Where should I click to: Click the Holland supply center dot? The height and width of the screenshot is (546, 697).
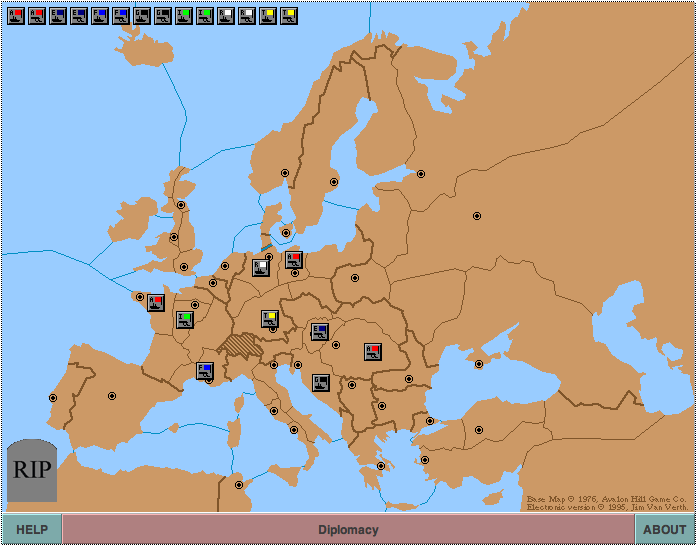[x=225, y=266]
